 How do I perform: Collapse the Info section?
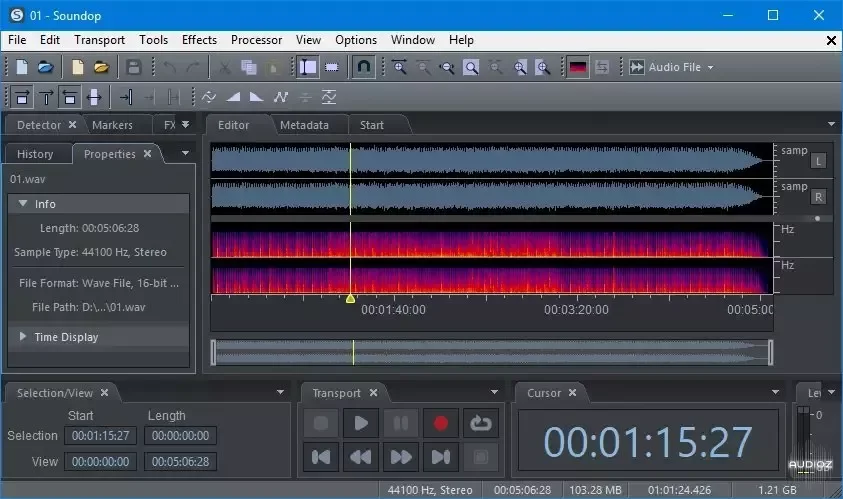23,203
